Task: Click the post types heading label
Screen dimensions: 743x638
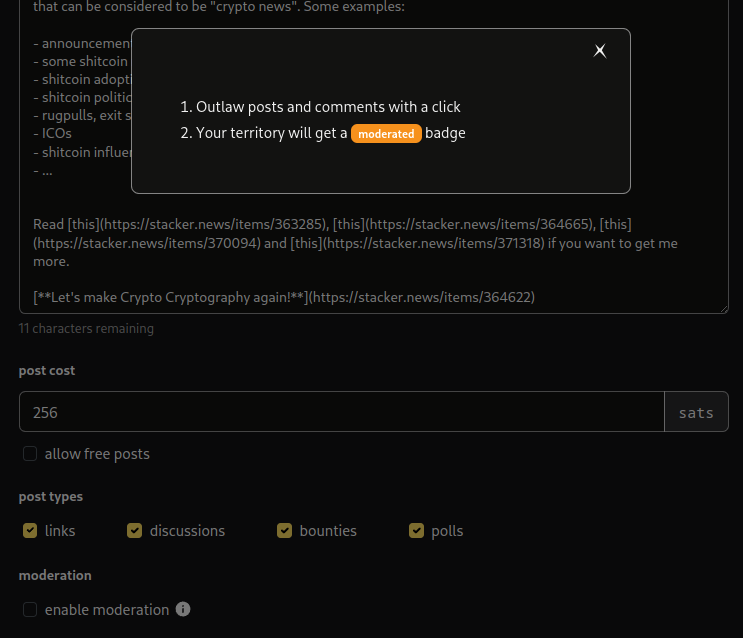Action: point(51,497)
